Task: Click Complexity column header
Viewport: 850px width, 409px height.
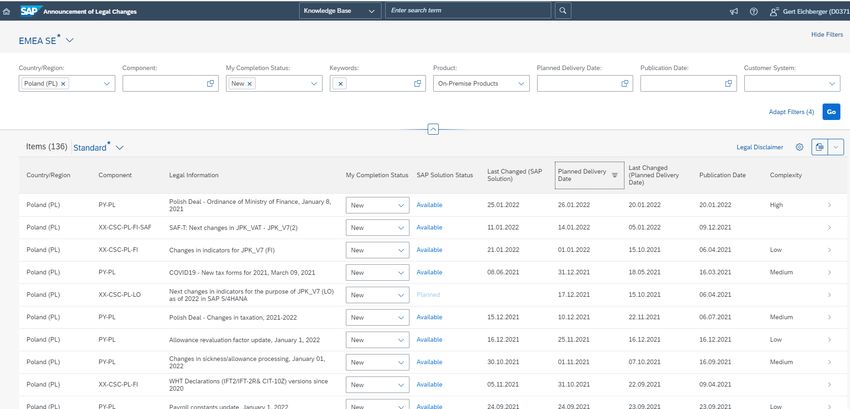Action: pos(785,175)
